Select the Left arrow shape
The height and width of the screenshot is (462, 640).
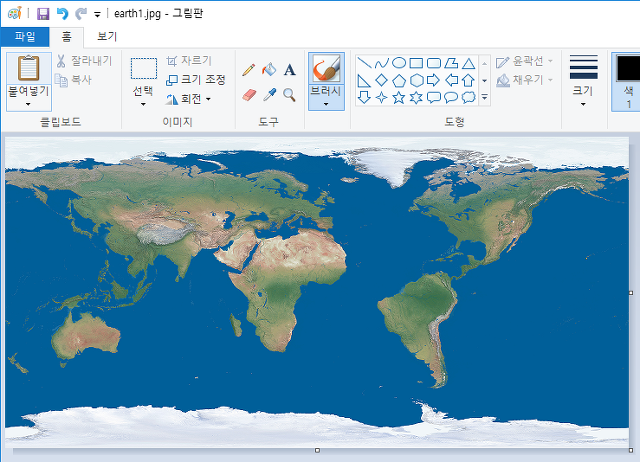(451, 80)
